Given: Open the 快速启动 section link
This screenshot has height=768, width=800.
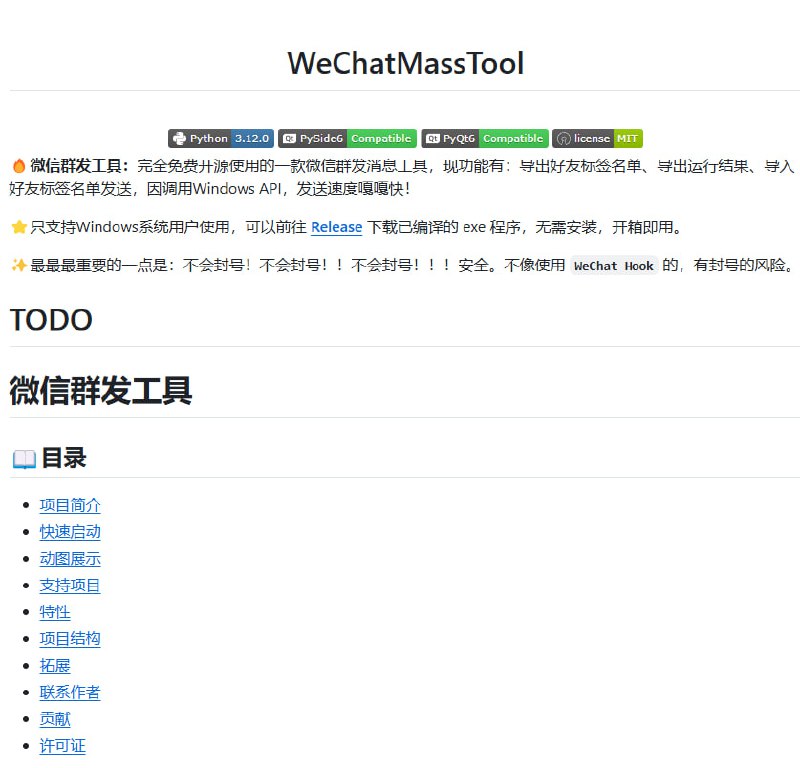Looking at the screenshot, I should click(x=69, y=531).
